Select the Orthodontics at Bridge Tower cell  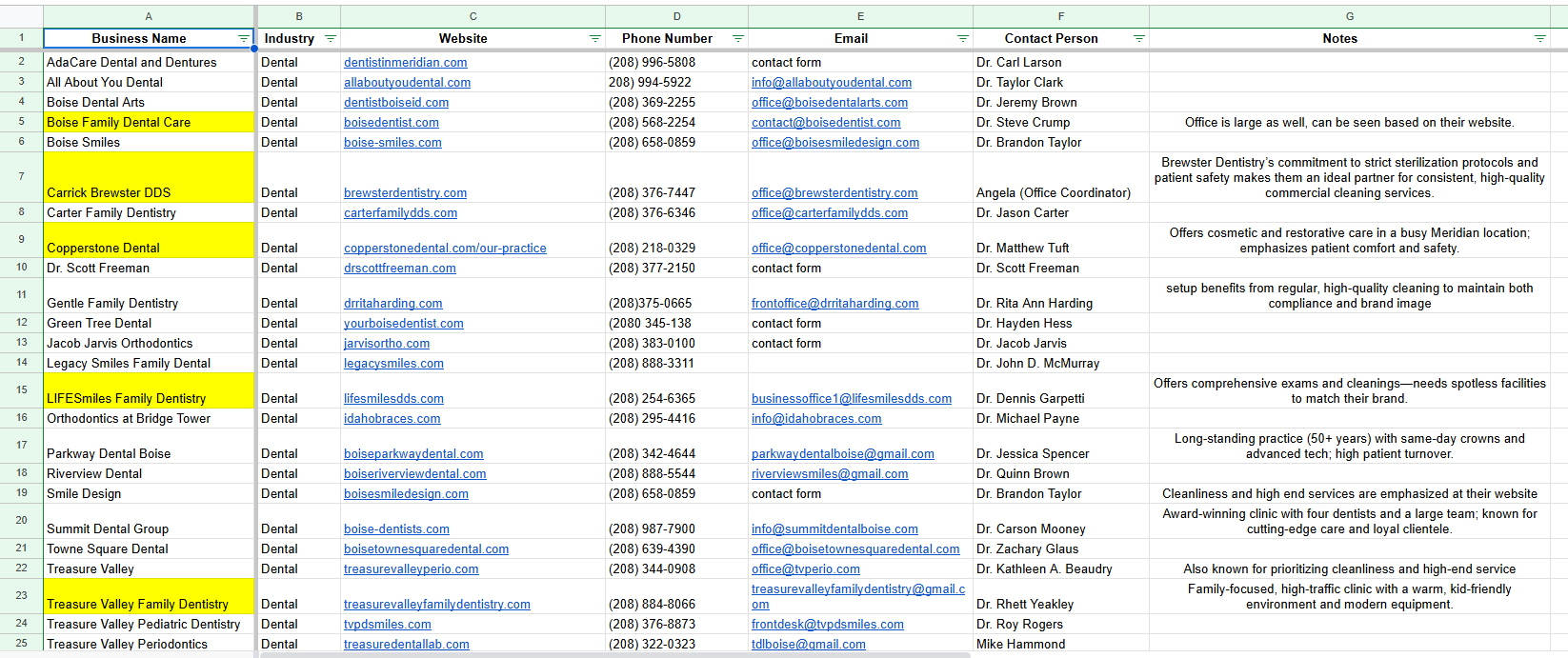click(x=149, y=418)
